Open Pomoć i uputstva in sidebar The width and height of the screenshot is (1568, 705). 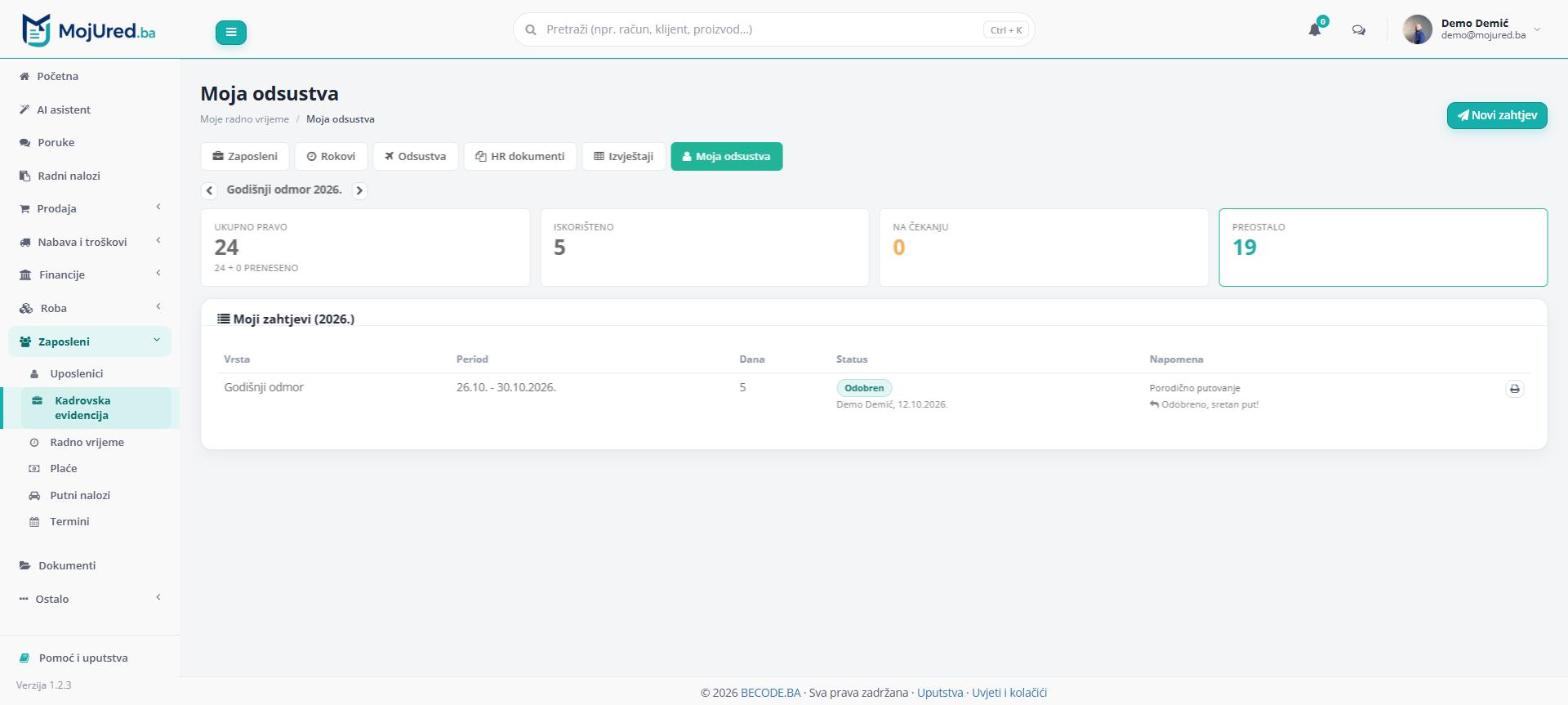[90, 658]
